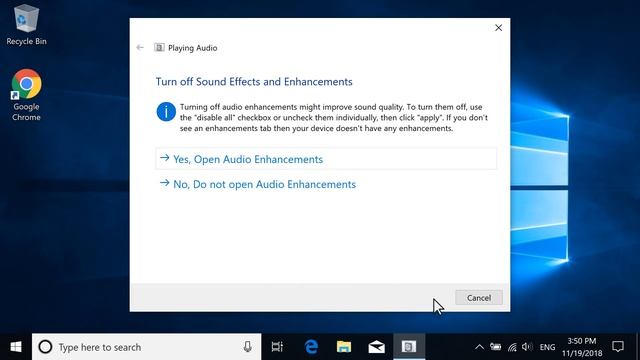Expand the hidden system tray icons
The width and height of the screenshot is (640, 360).
click(x=479, y=347)
